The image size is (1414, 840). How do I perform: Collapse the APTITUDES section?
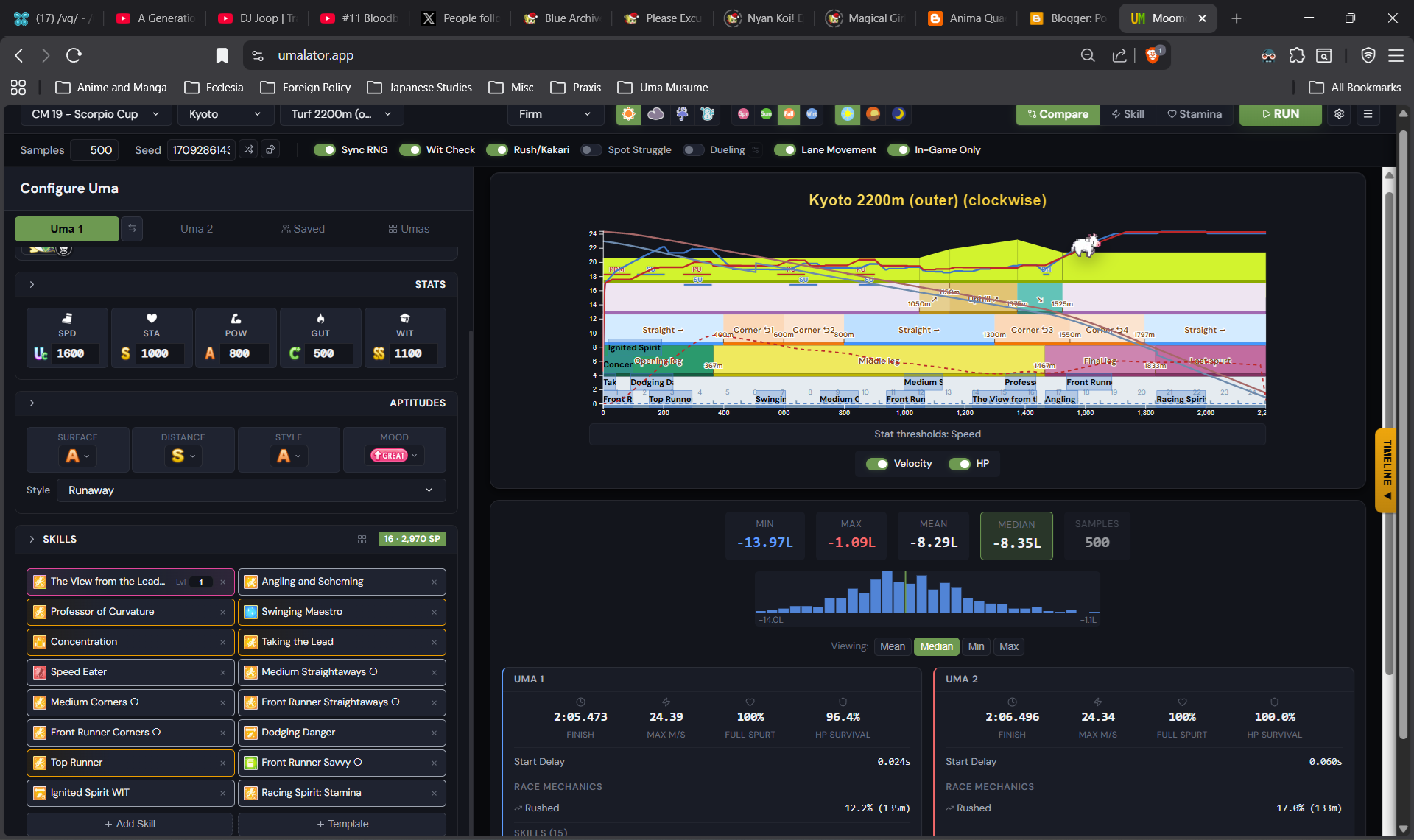pos(32,403)
